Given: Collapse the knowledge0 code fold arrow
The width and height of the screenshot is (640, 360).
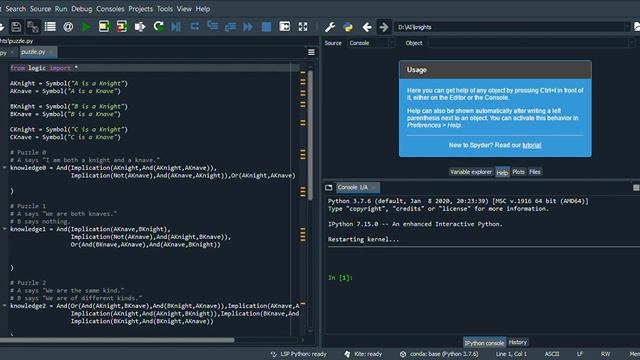Looking at the screenshot, I should point(4,168).
